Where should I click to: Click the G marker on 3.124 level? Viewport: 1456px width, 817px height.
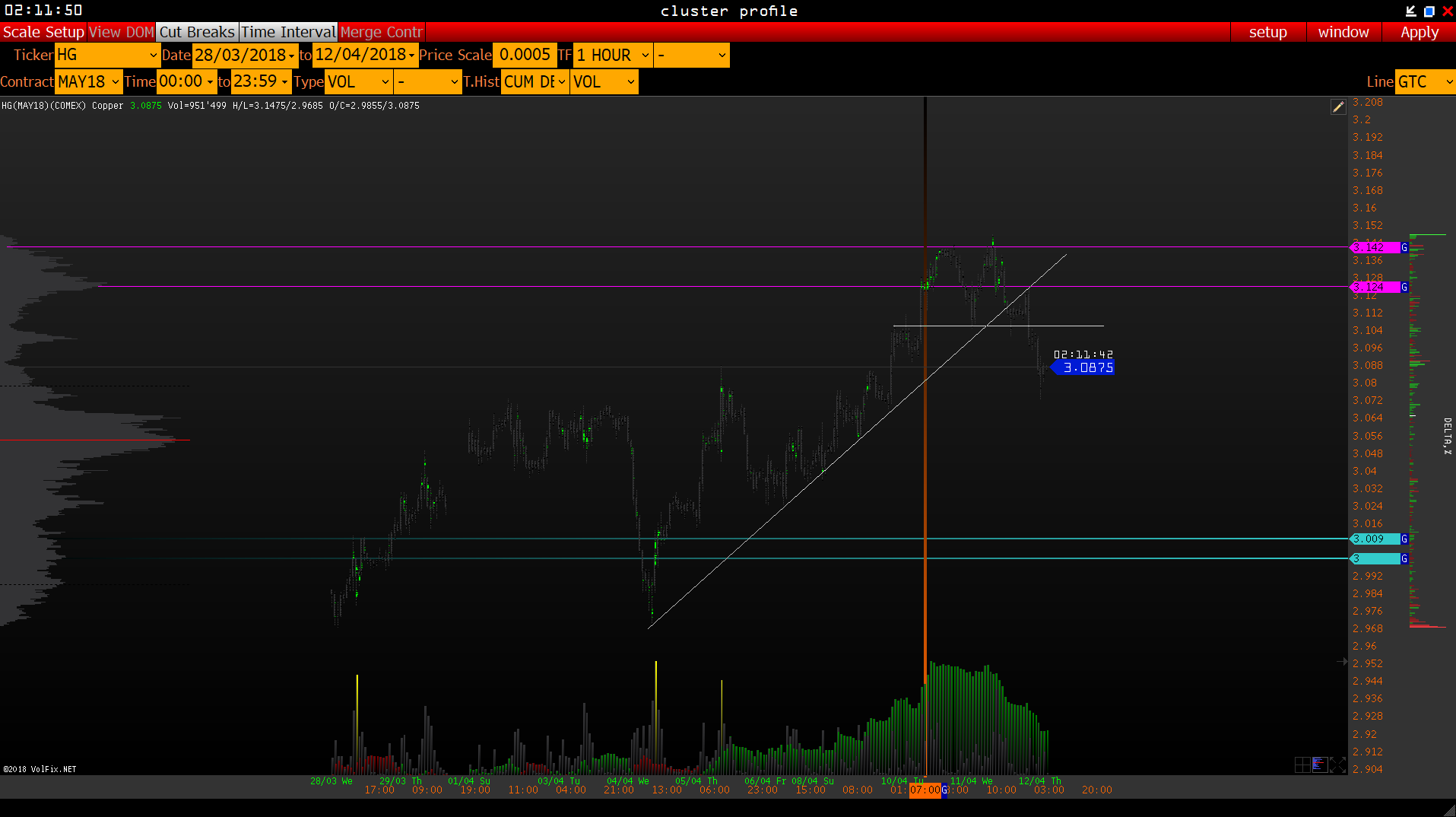(1404, 287)
